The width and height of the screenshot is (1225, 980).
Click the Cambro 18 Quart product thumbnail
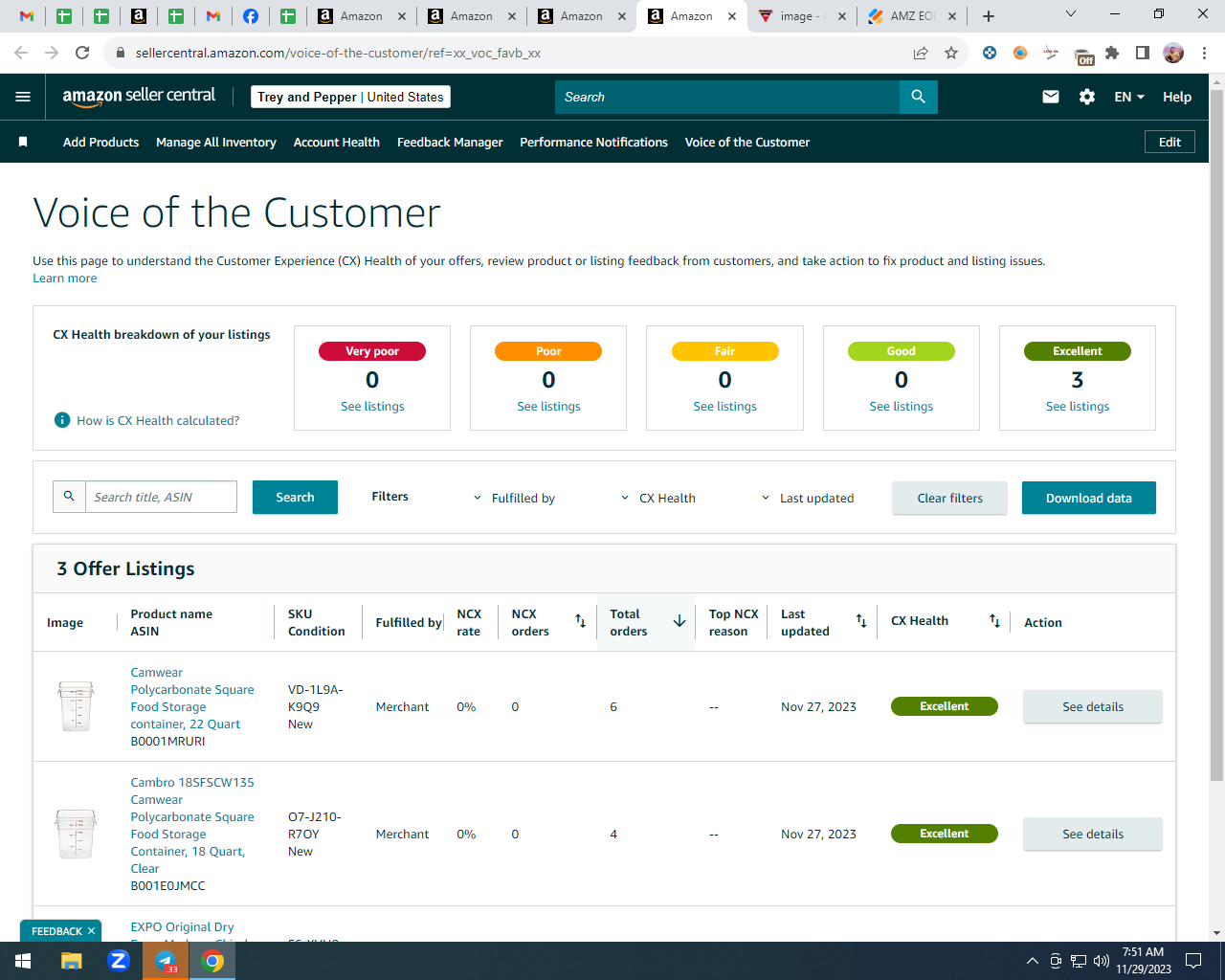tap(76, 834)
